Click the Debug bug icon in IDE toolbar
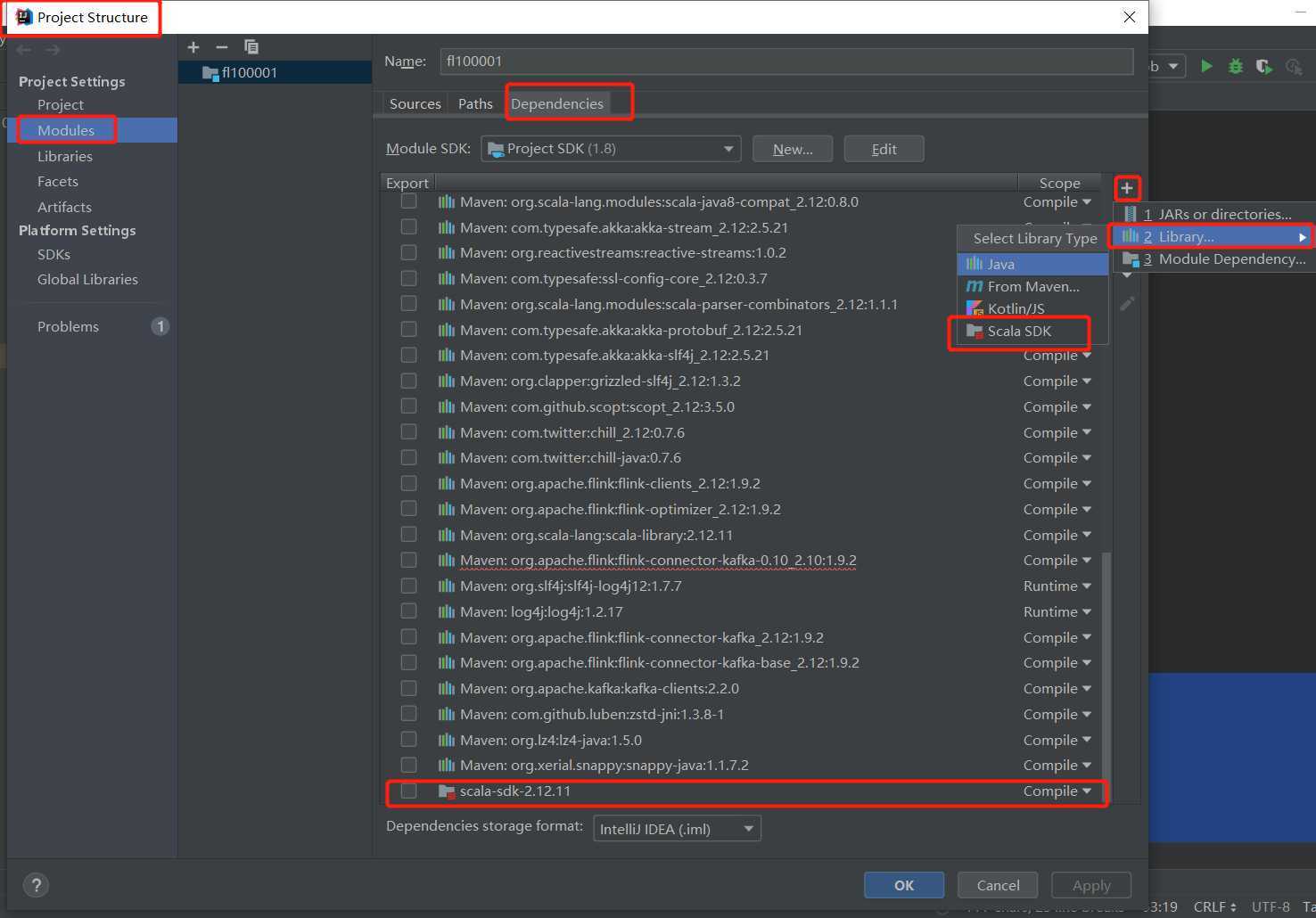 [1236, 66]
